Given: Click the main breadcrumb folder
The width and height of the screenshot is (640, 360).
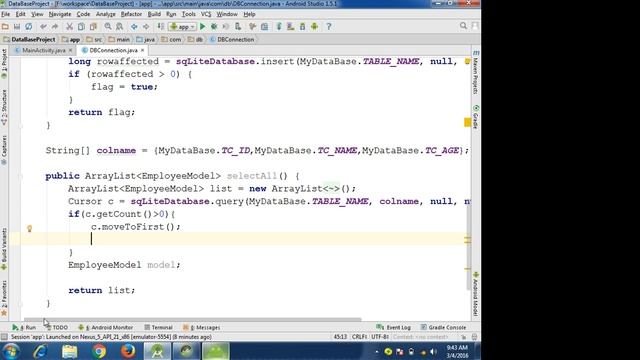Looking at the screenshot, I should [x=119, y=40].
